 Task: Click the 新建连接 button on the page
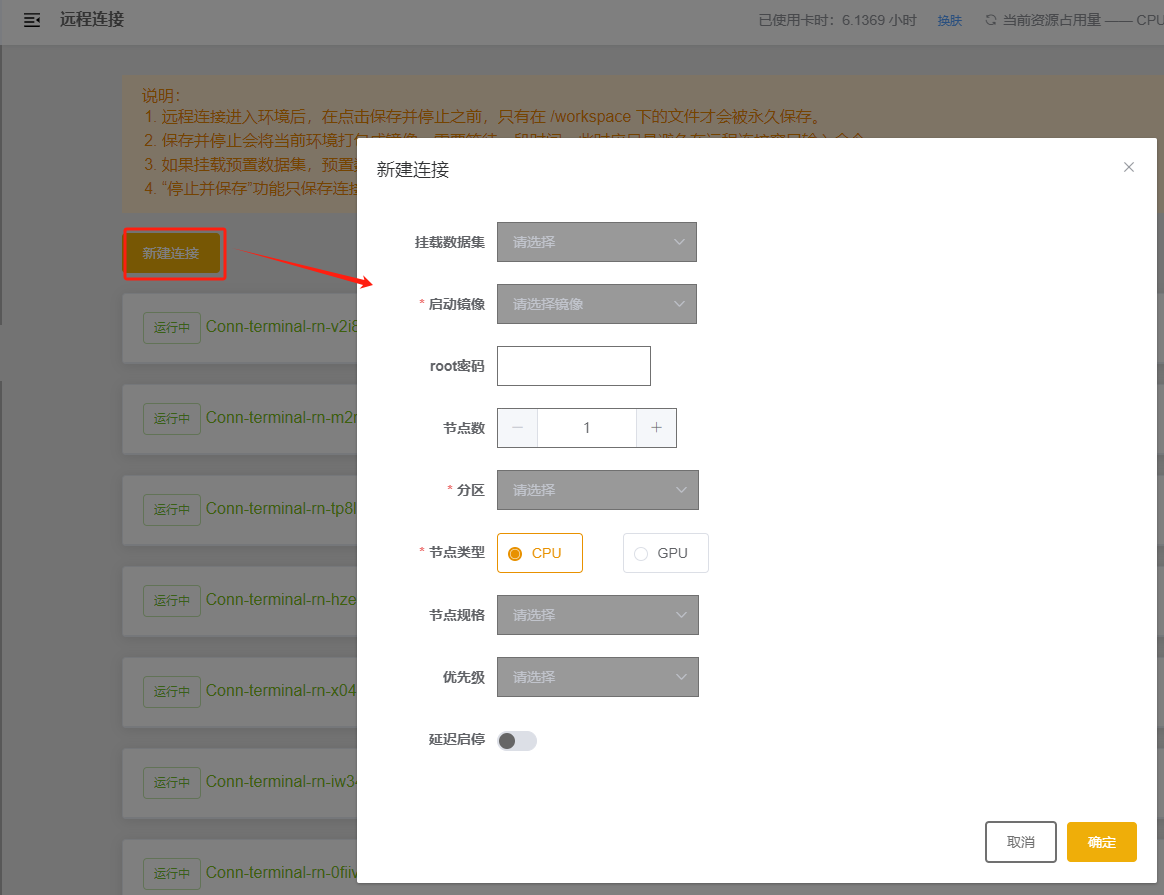171,254
